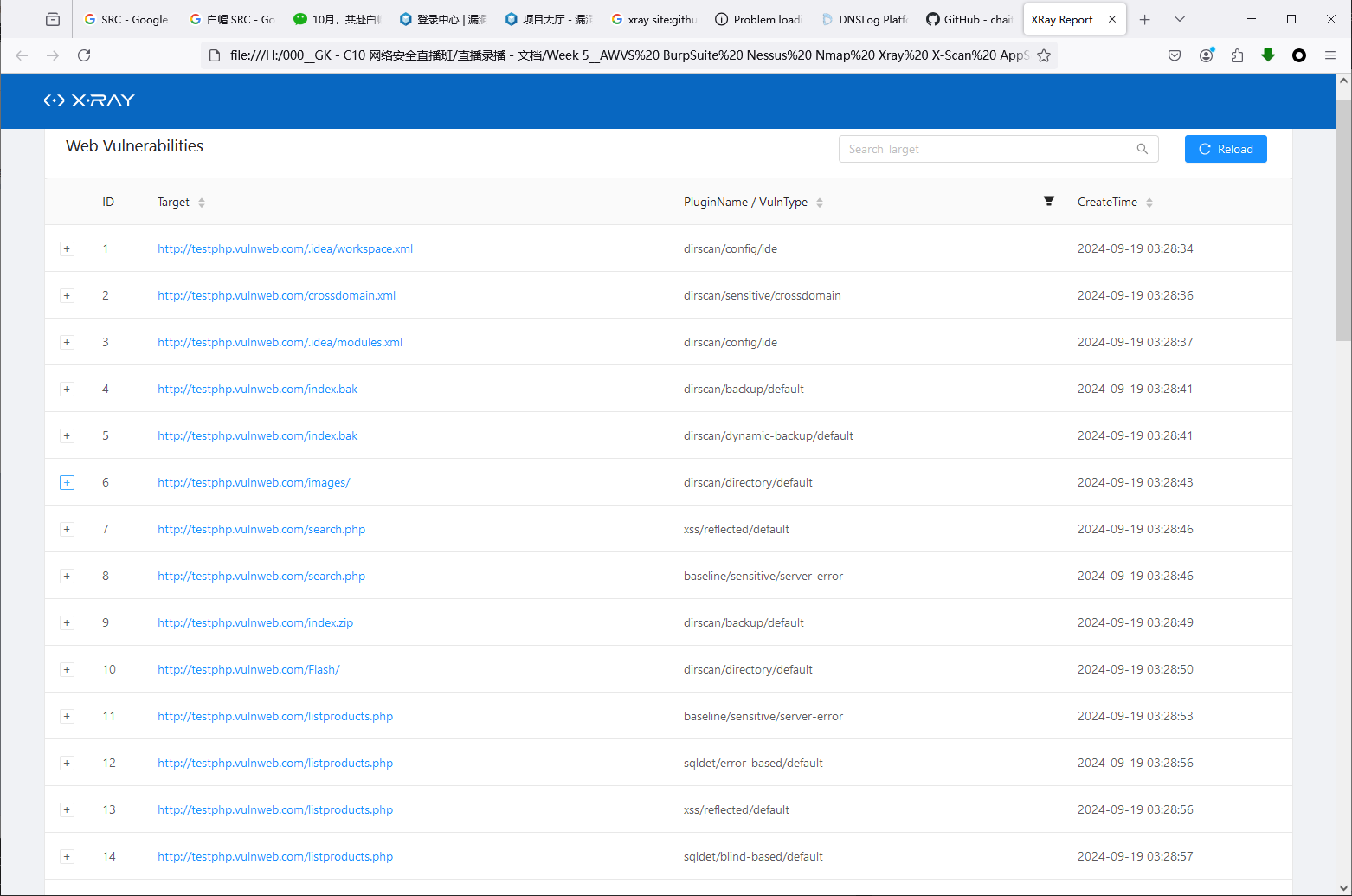Click the scrollbar up arrow
The width and height of the screenshot is (1352, 896).
click(x=1343, y=81)
